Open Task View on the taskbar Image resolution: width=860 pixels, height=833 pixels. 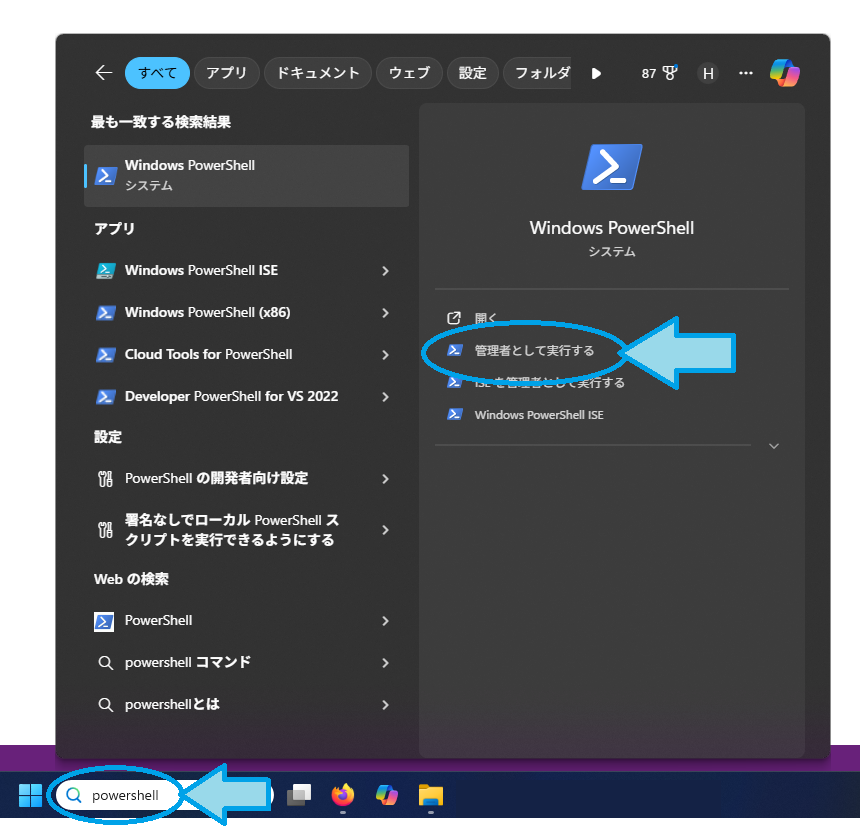point(299,795)
